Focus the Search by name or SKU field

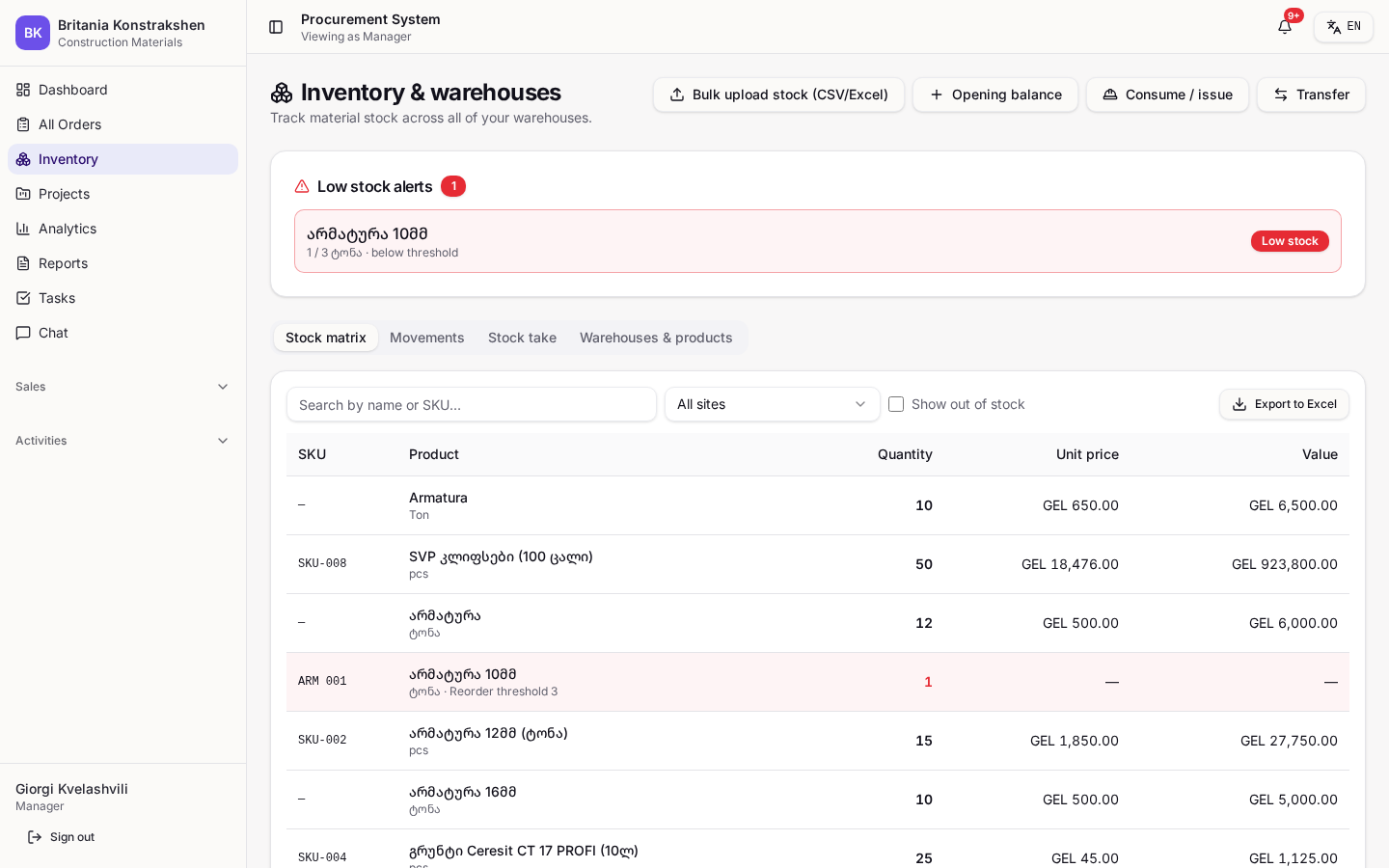coord(472,404)
